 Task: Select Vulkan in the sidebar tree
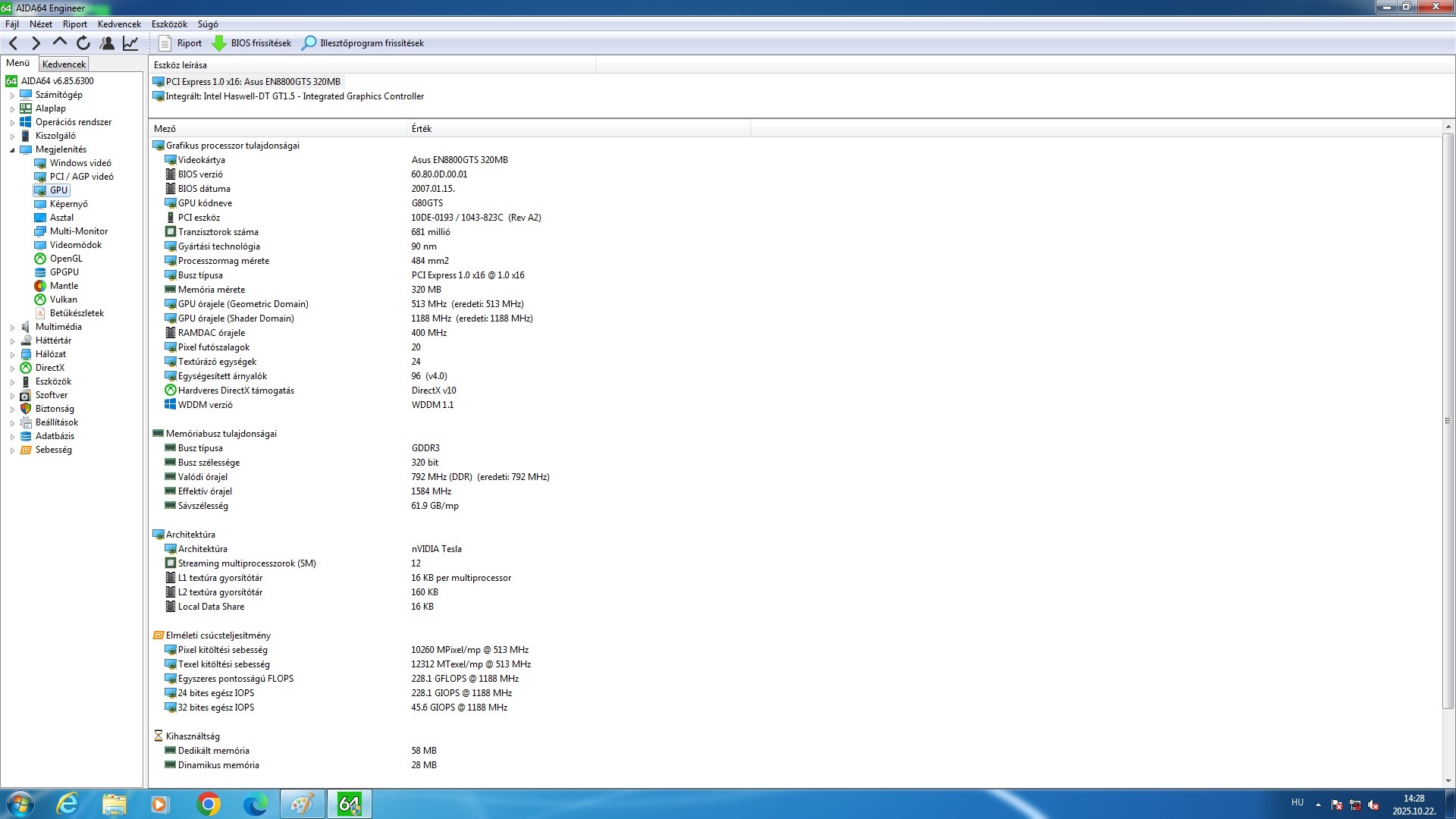(63, 300)
